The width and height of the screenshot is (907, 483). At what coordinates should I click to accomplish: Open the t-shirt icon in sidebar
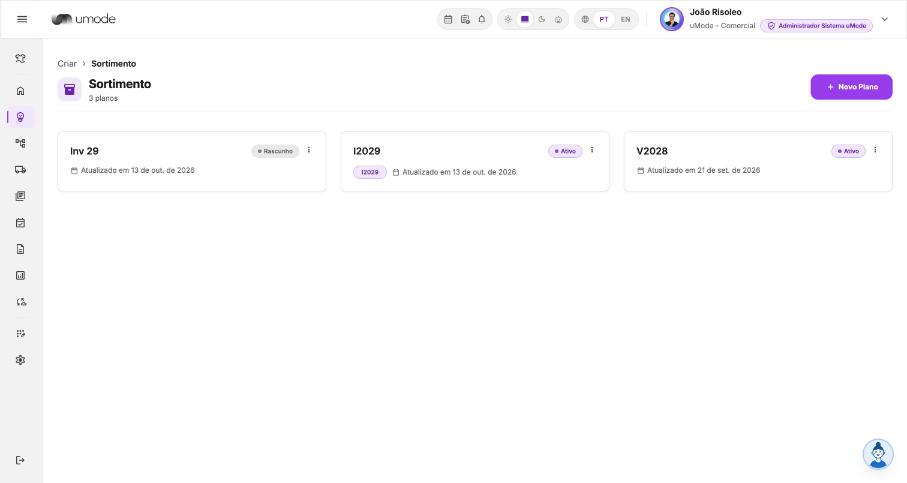pyautogui.click(x=20, y=58)
